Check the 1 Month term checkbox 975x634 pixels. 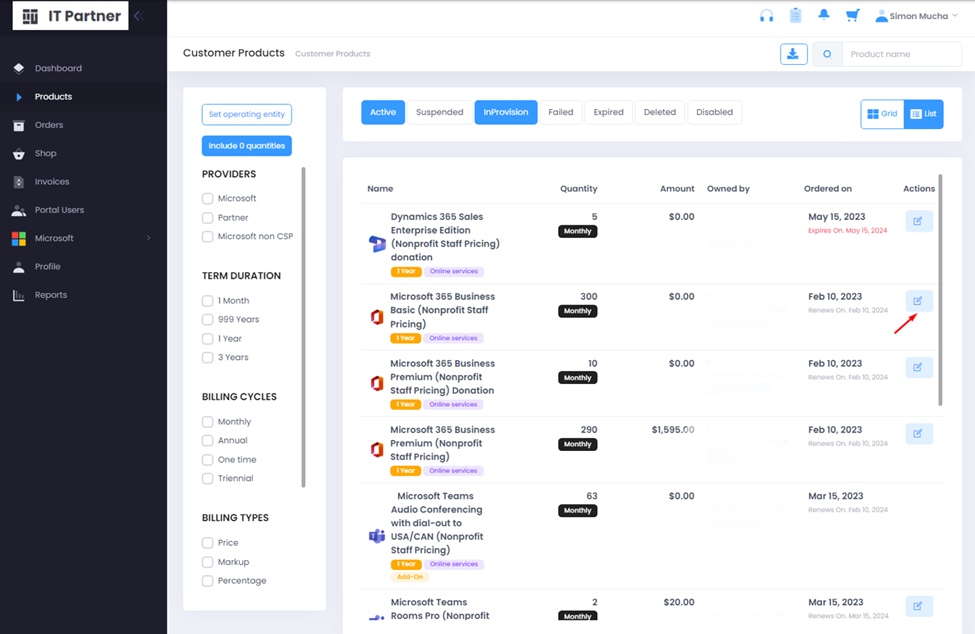208,301
